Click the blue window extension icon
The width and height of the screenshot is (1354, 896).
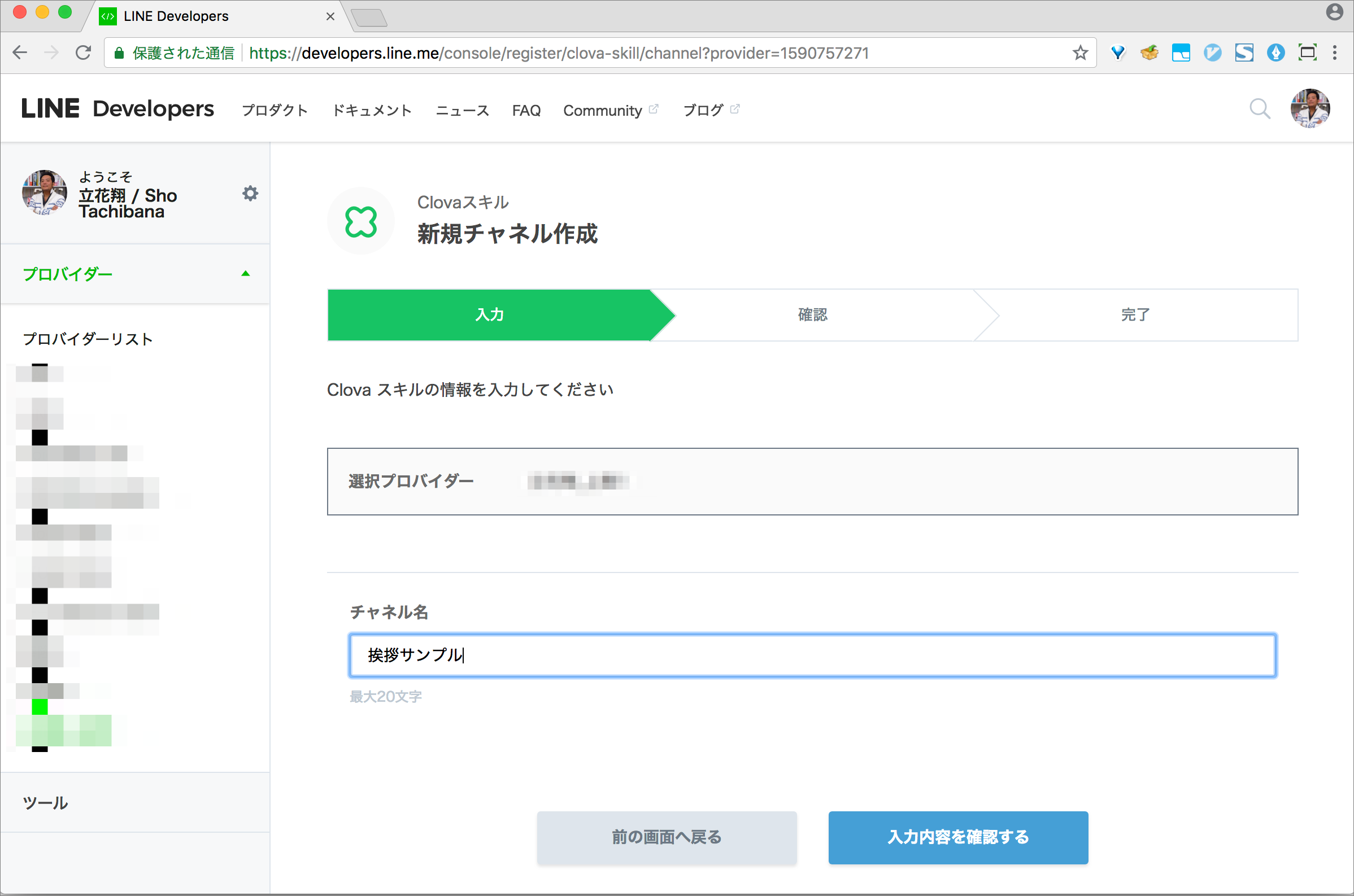(x=1181, y=53)
